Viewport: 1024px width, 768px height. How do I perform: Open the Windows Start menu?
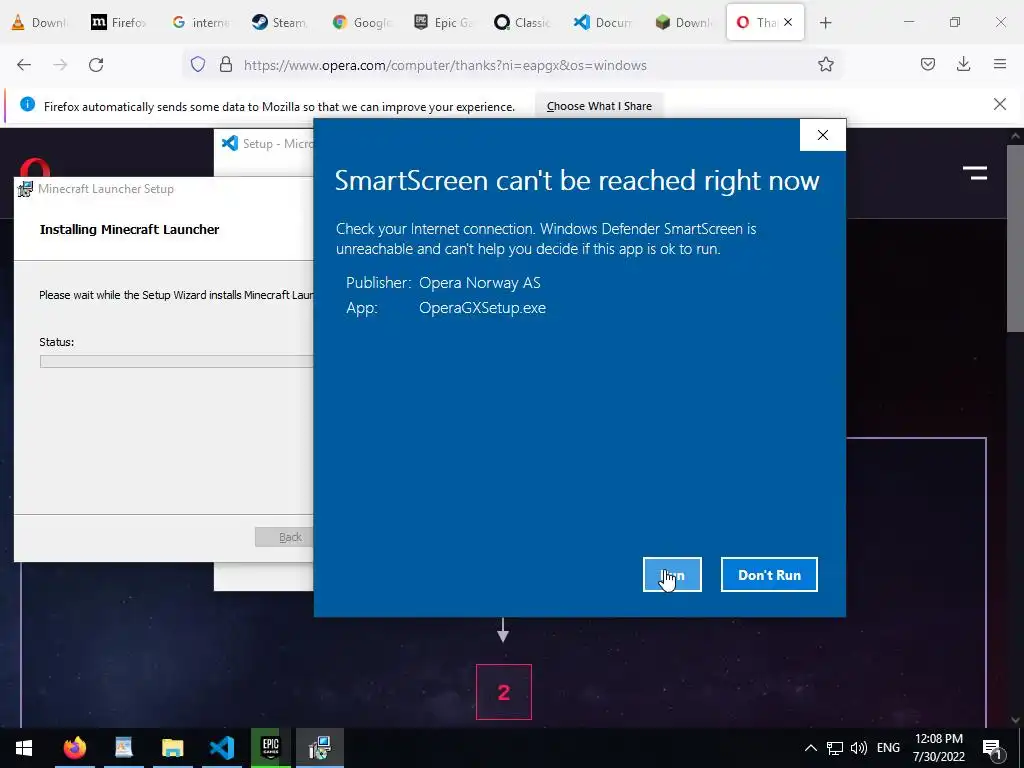pos(24,748)
